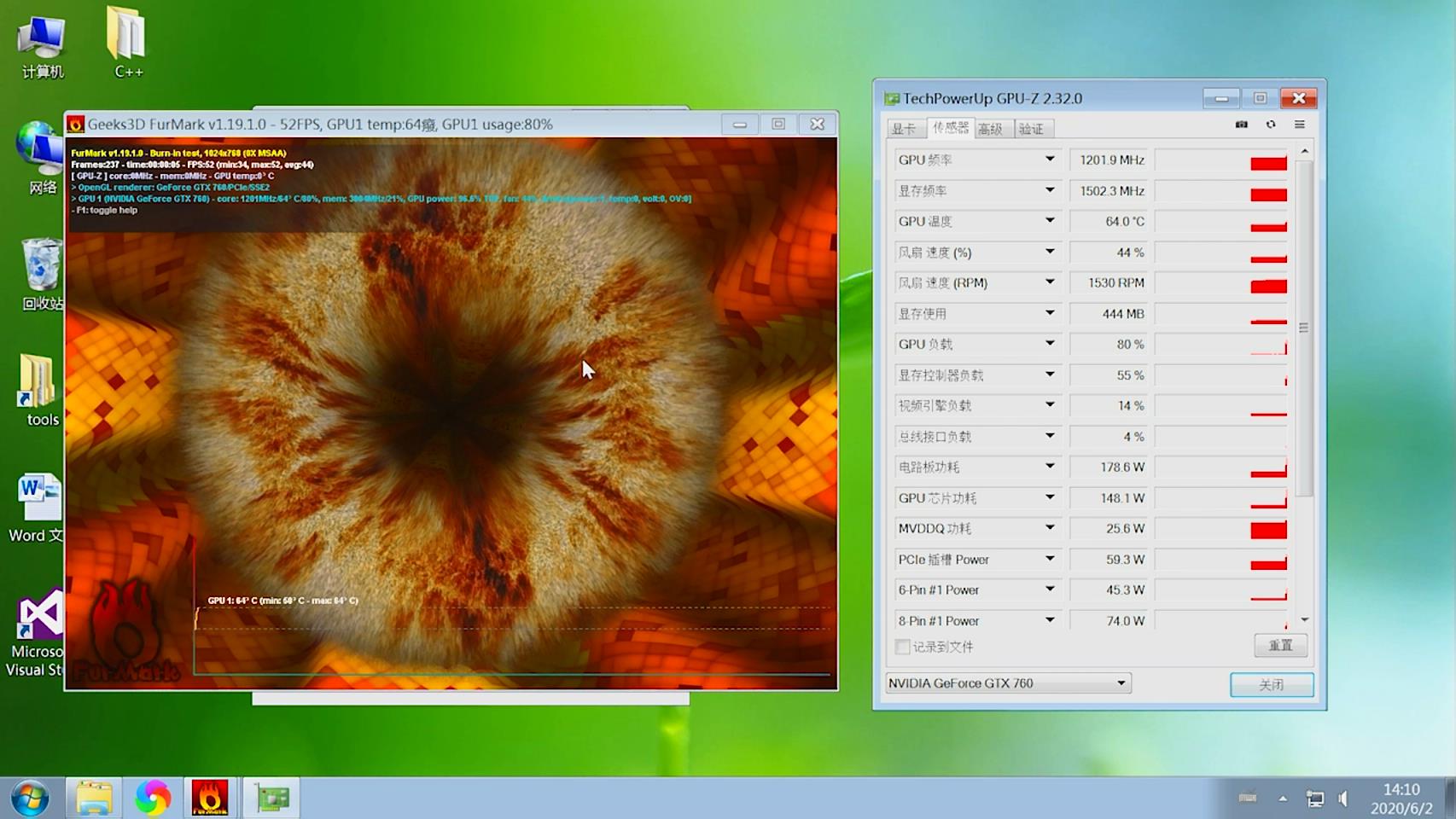This screenshot has height=819, width=1456.
Task: Expand the GPU 频率 sensor dropdown
Action: (x=1050, y=160)
